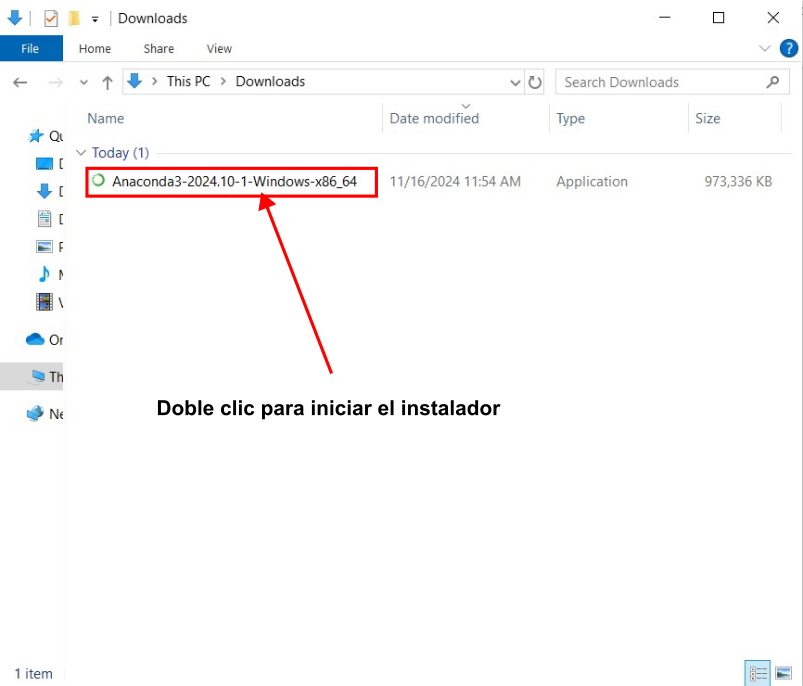Switch to Details view in status bar
This screenshot has width=803, height=686.
[757, 673]
